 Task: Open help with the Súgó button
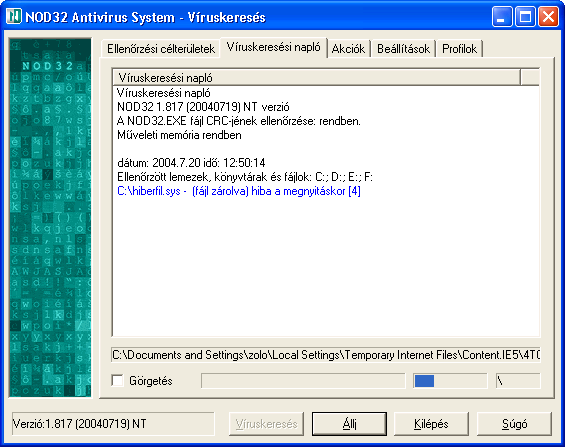514,424
